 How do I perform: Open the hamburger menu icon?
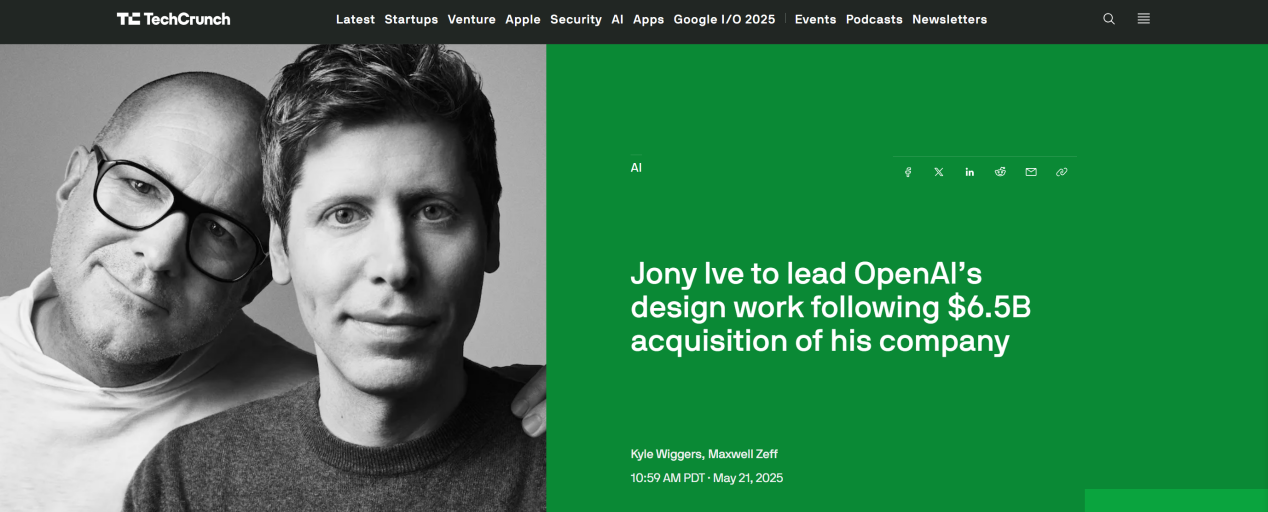[x=1143, y=19]
